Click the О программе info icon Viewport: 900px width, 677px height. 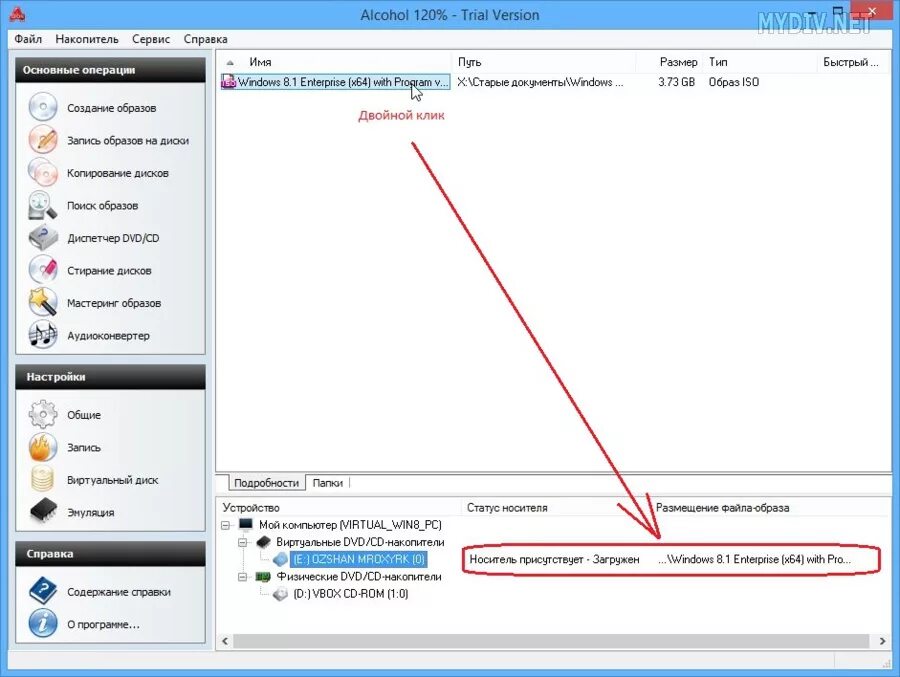pyautogui.click(x=43, y=624)
